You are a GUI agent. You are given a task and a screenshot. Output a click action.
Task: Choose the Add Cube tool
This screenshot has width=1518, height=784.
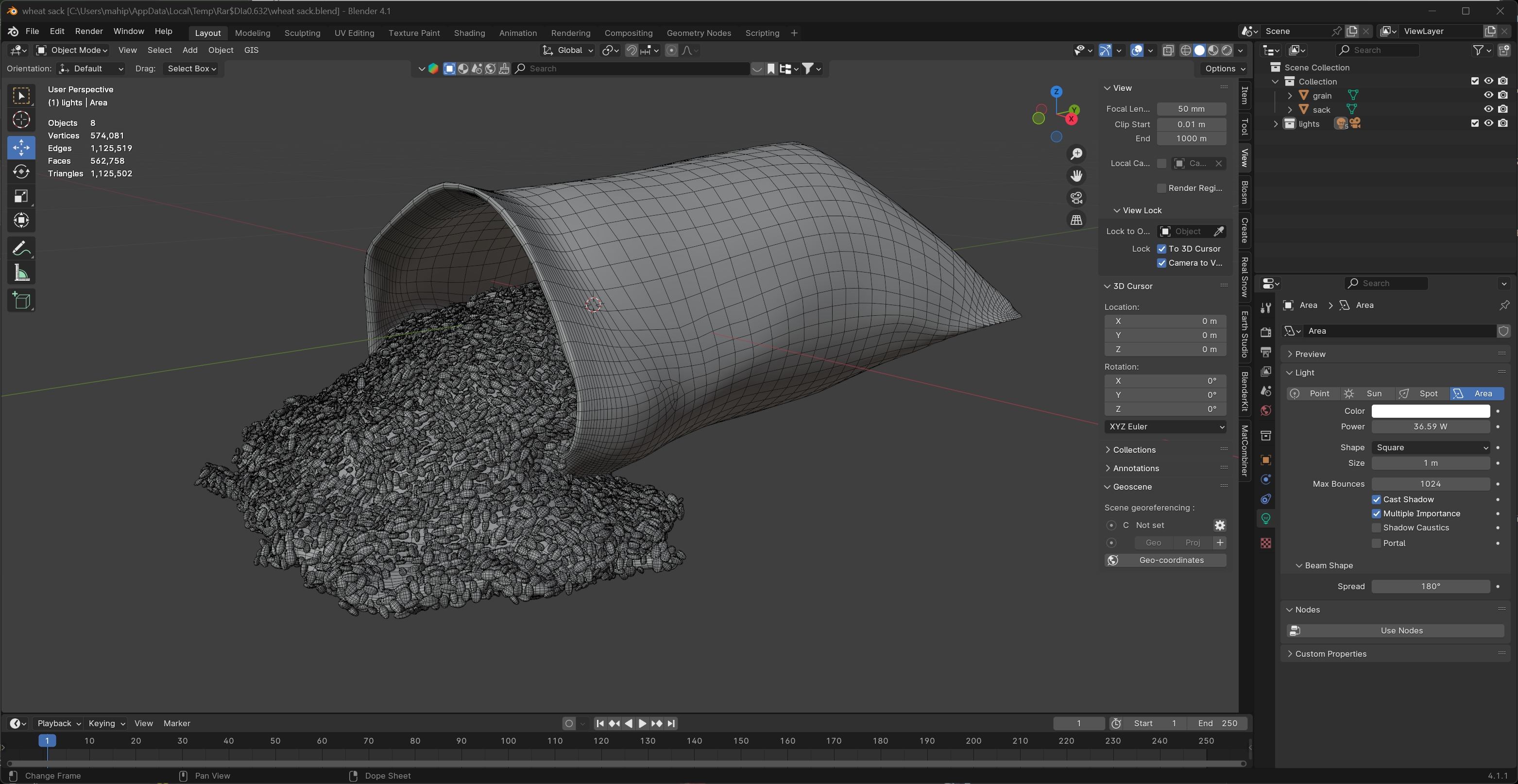[21, 301]
